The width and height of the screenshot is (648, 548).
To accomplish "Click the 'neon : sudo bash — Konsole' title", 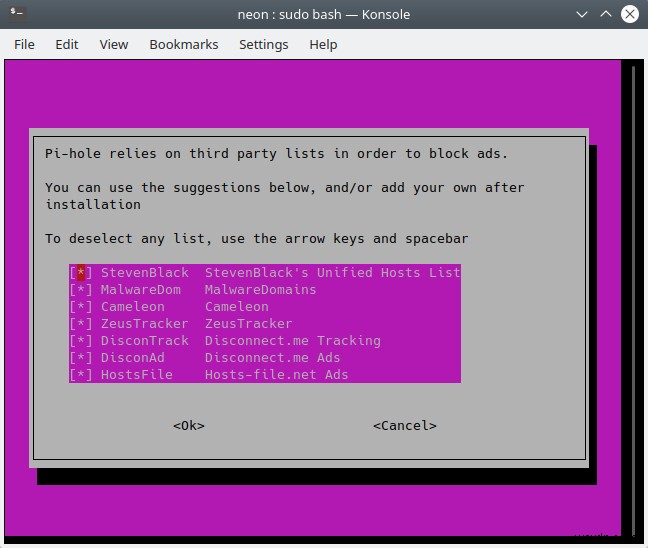I will [x=324, y=14].
